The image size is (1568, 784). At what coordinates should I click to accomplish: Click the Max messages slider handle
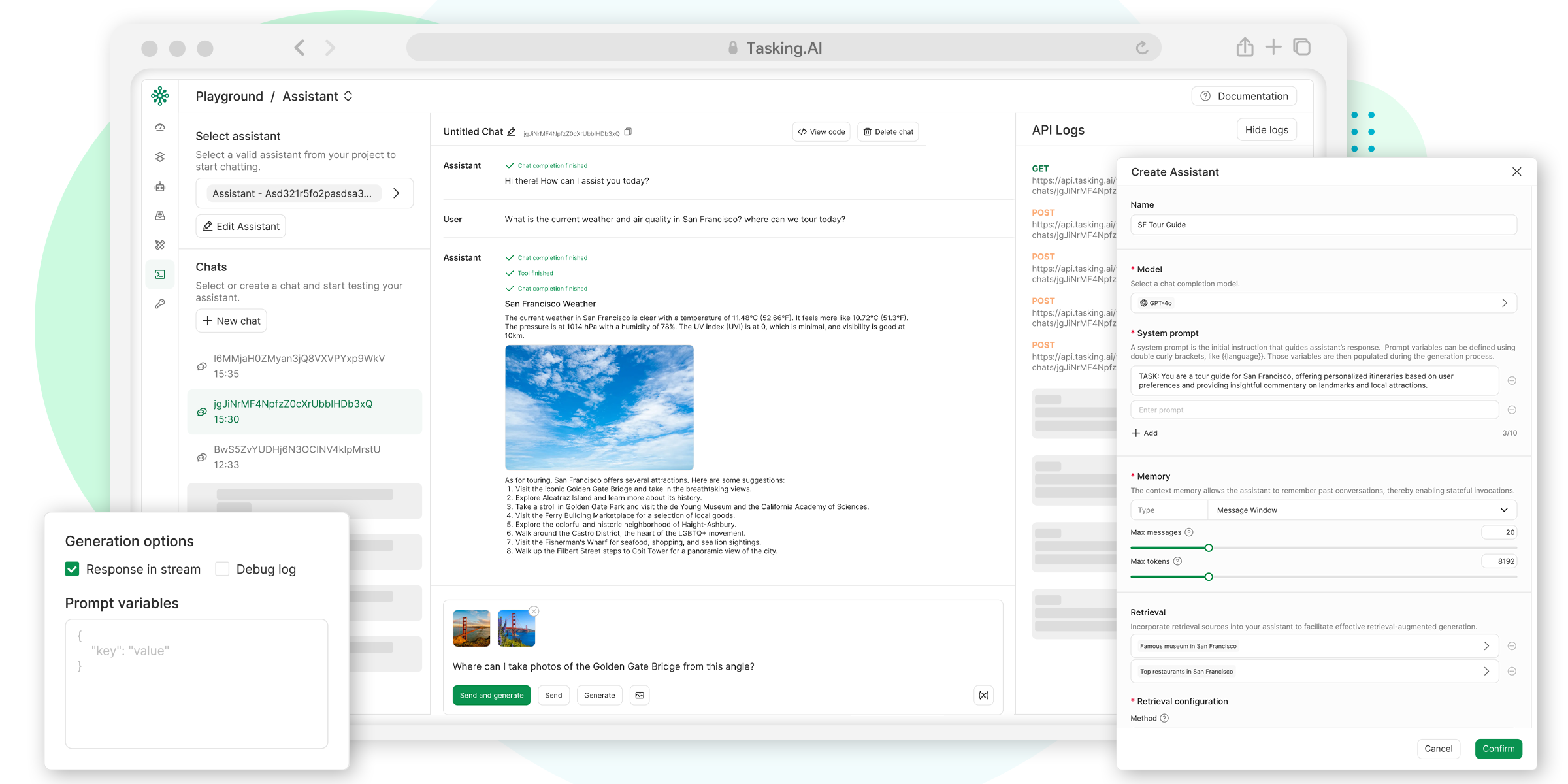(x=1209, y=548)
